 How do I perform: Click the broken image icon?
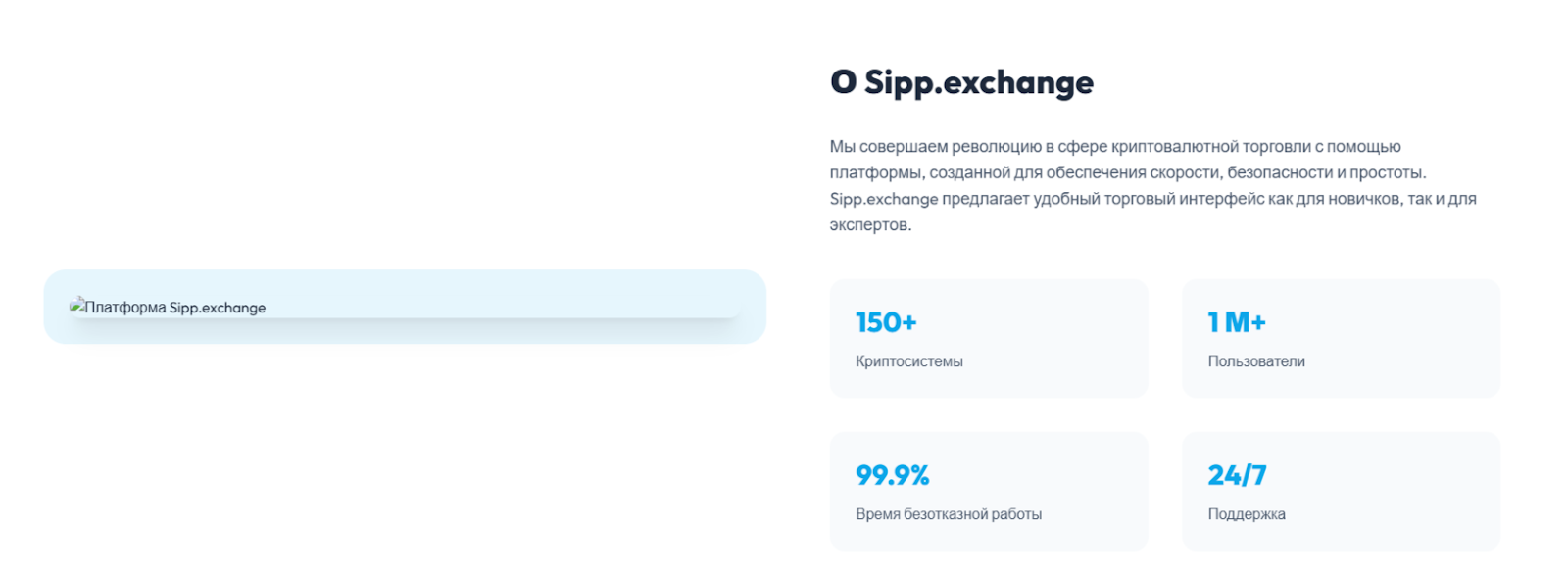76,305
